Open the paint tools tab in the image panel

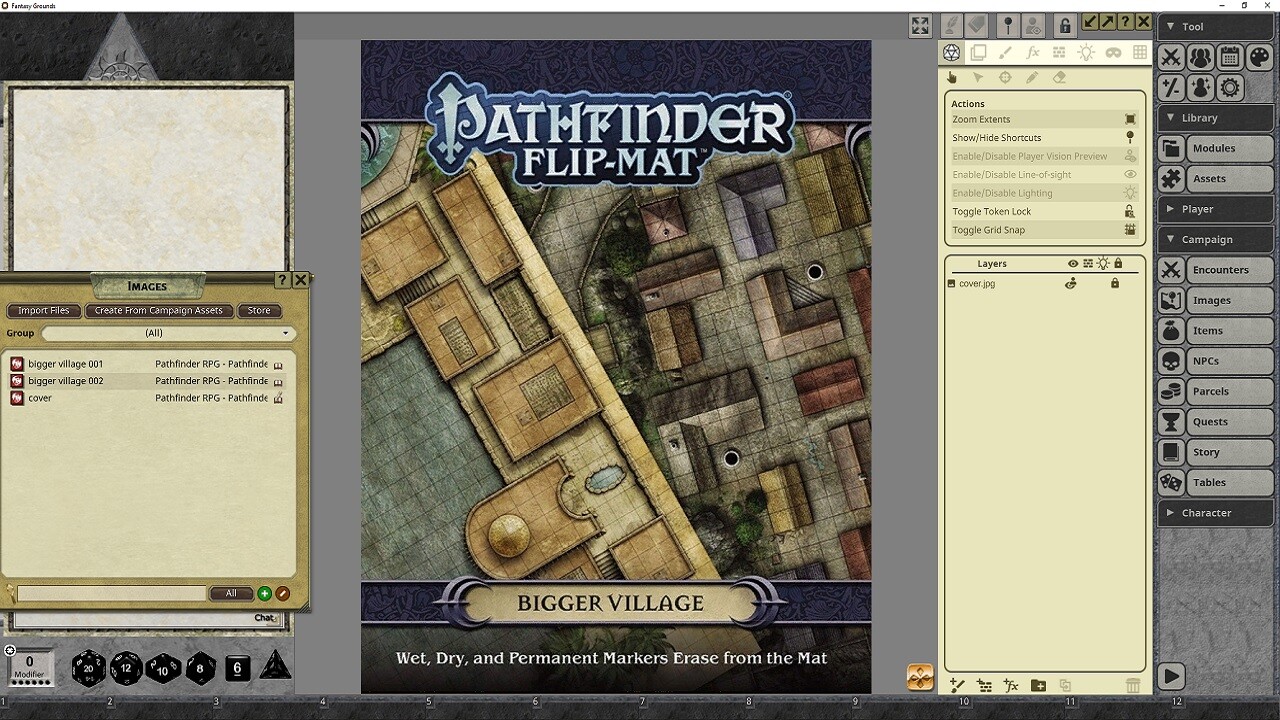pyautogui.click(x=1006, y=52)
